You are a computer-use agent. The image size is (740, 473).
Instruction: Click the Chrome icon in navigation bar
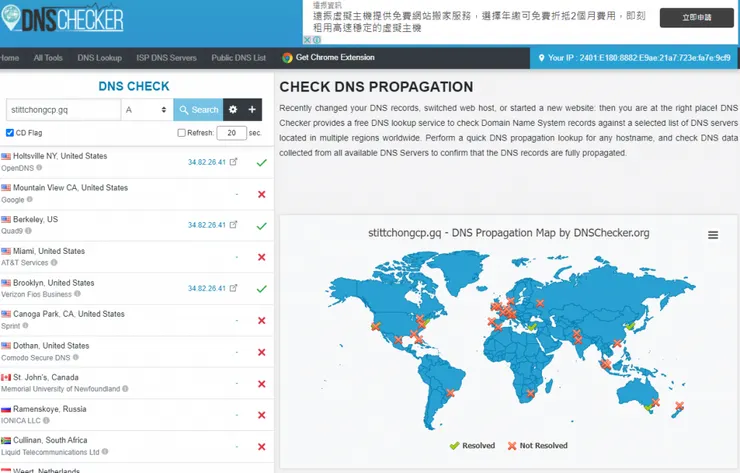[x=288, y=58]
